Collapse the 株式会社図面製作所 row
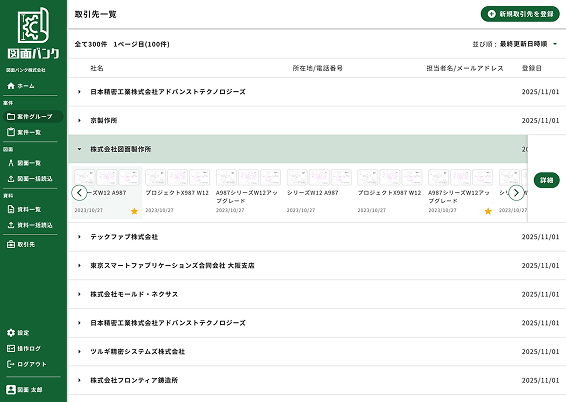 click(79, 149)
